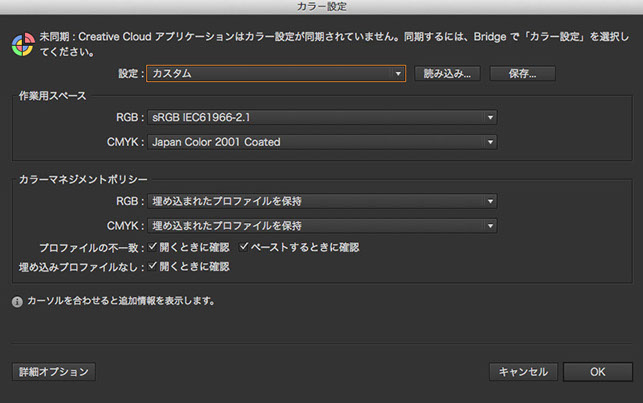Click the info icon beside cursor hint text
643x403 pixels.
tap(17, 302)
